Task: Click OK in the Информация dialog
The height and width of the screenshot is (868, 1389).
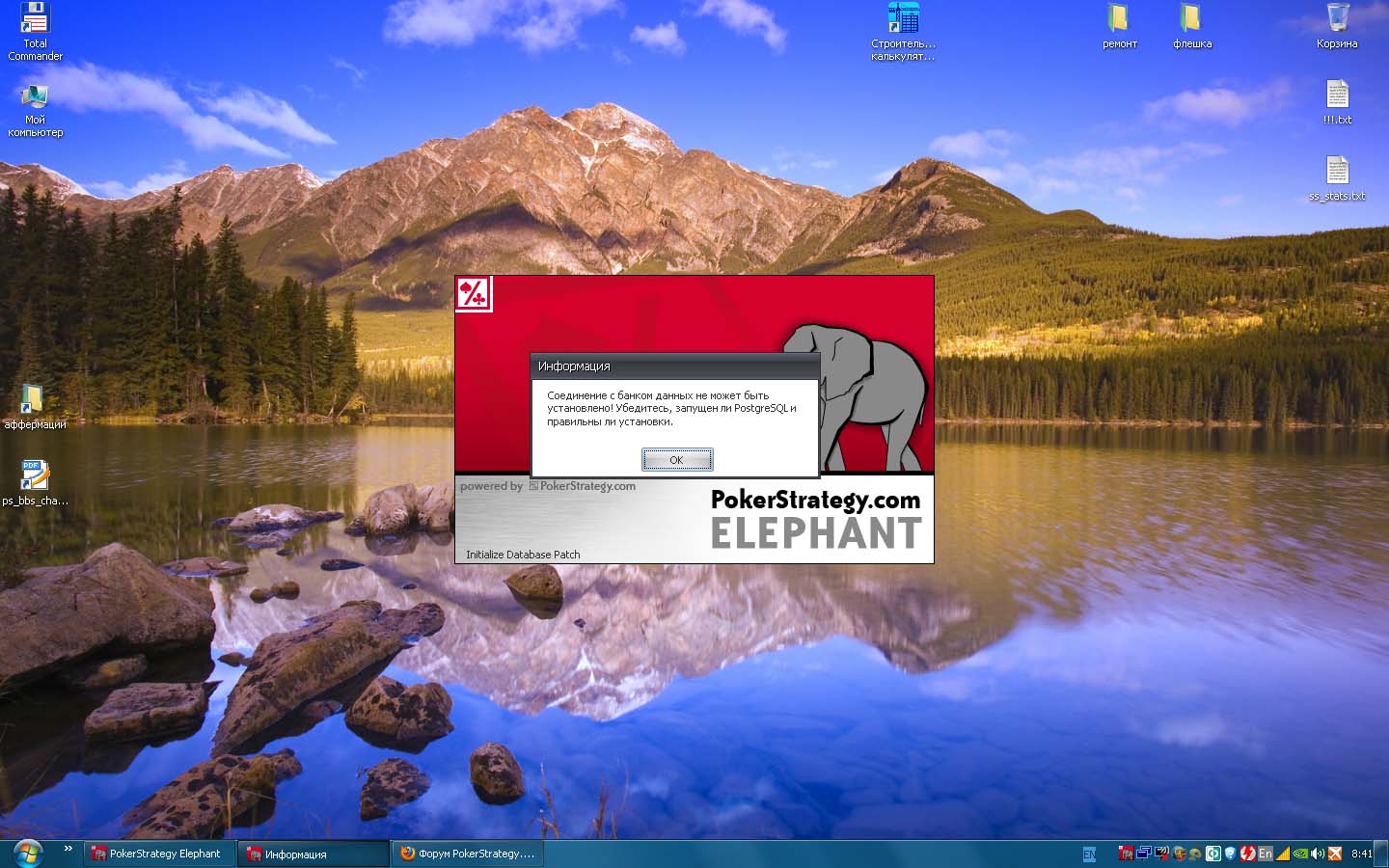Action: click(x=677, y=460)
